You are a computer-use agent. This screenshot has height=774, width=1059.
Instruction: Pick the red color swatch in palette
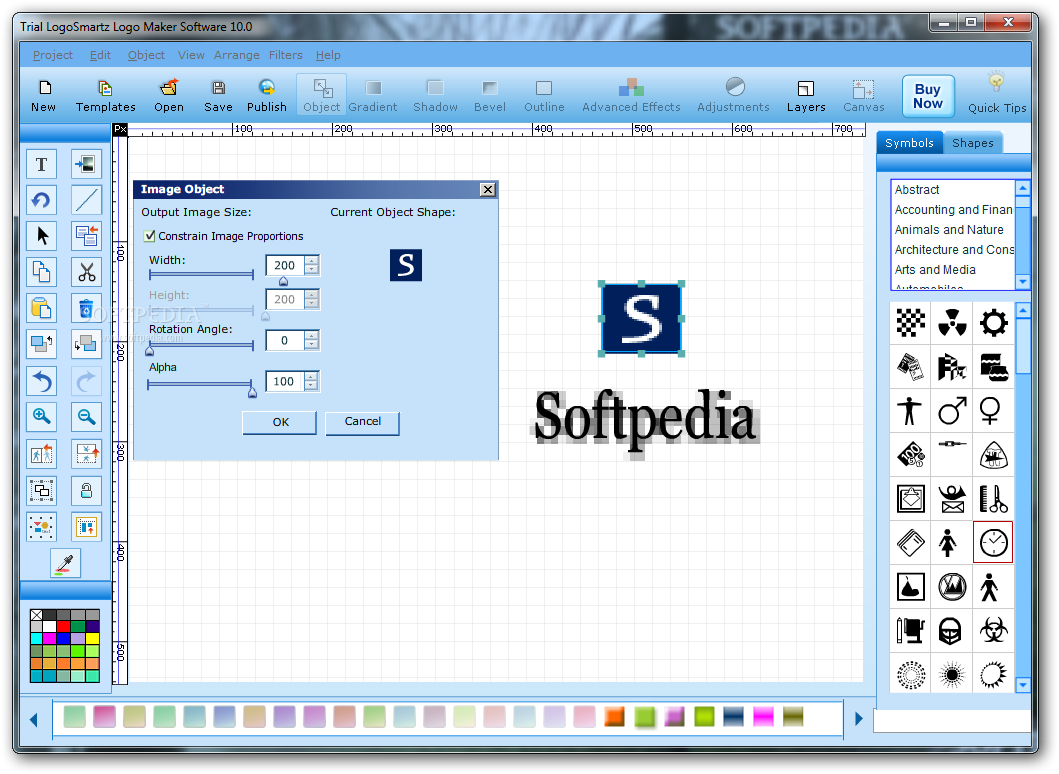click(63, 626)
